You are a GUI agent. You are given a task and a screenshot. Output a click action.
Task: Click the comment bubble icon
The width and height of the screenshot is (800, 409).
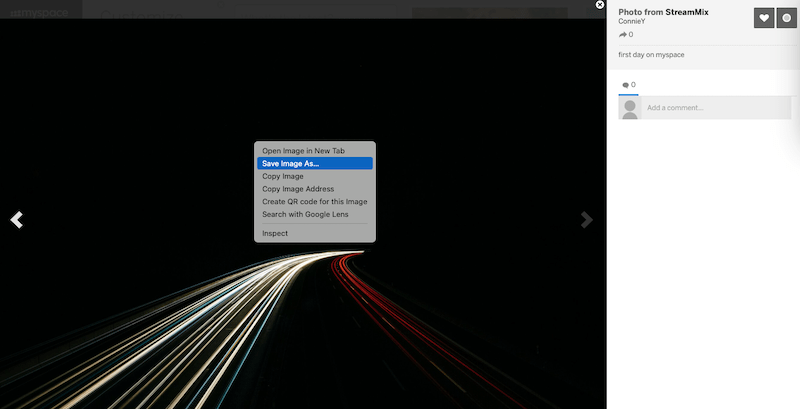point(626,85)
